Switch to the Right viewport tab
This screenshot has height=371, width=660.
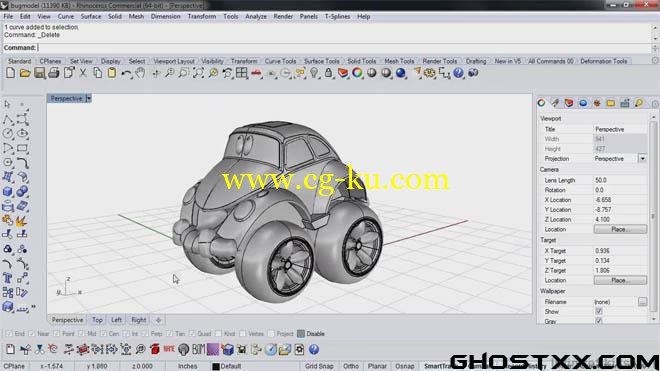138,320
